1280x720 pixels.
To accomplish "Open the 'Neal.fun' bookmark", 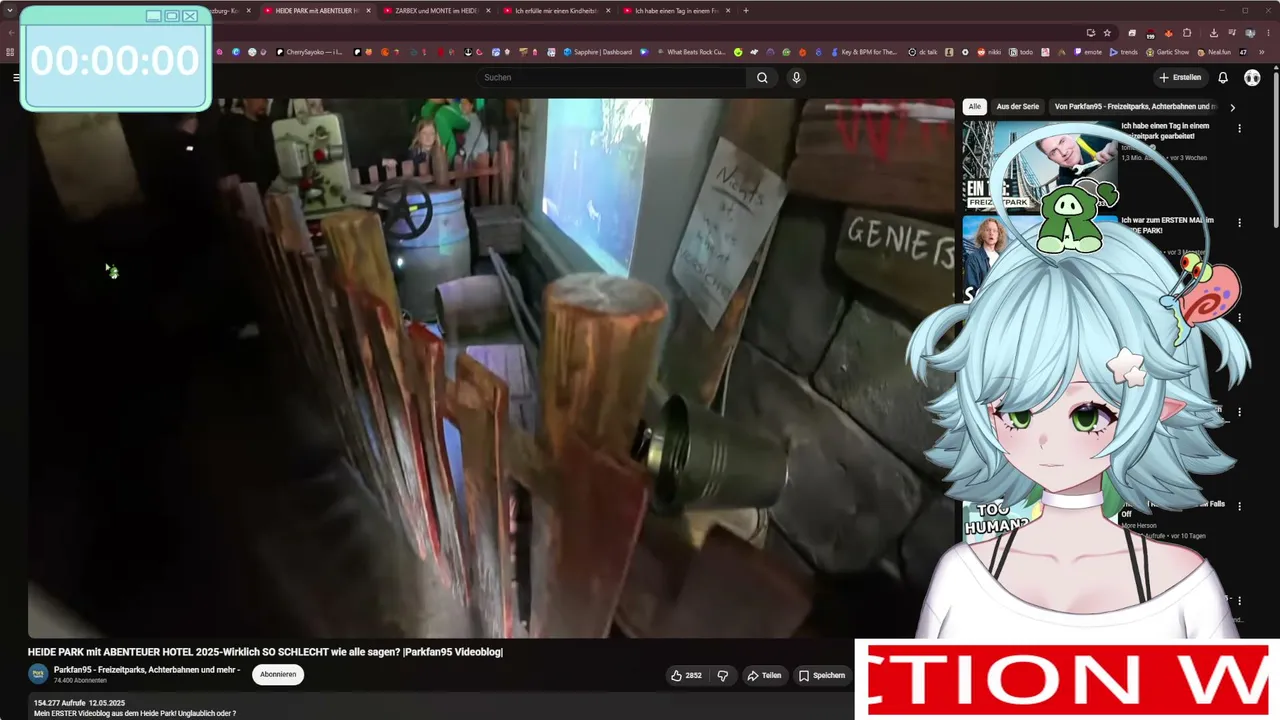I will 1213,52.
